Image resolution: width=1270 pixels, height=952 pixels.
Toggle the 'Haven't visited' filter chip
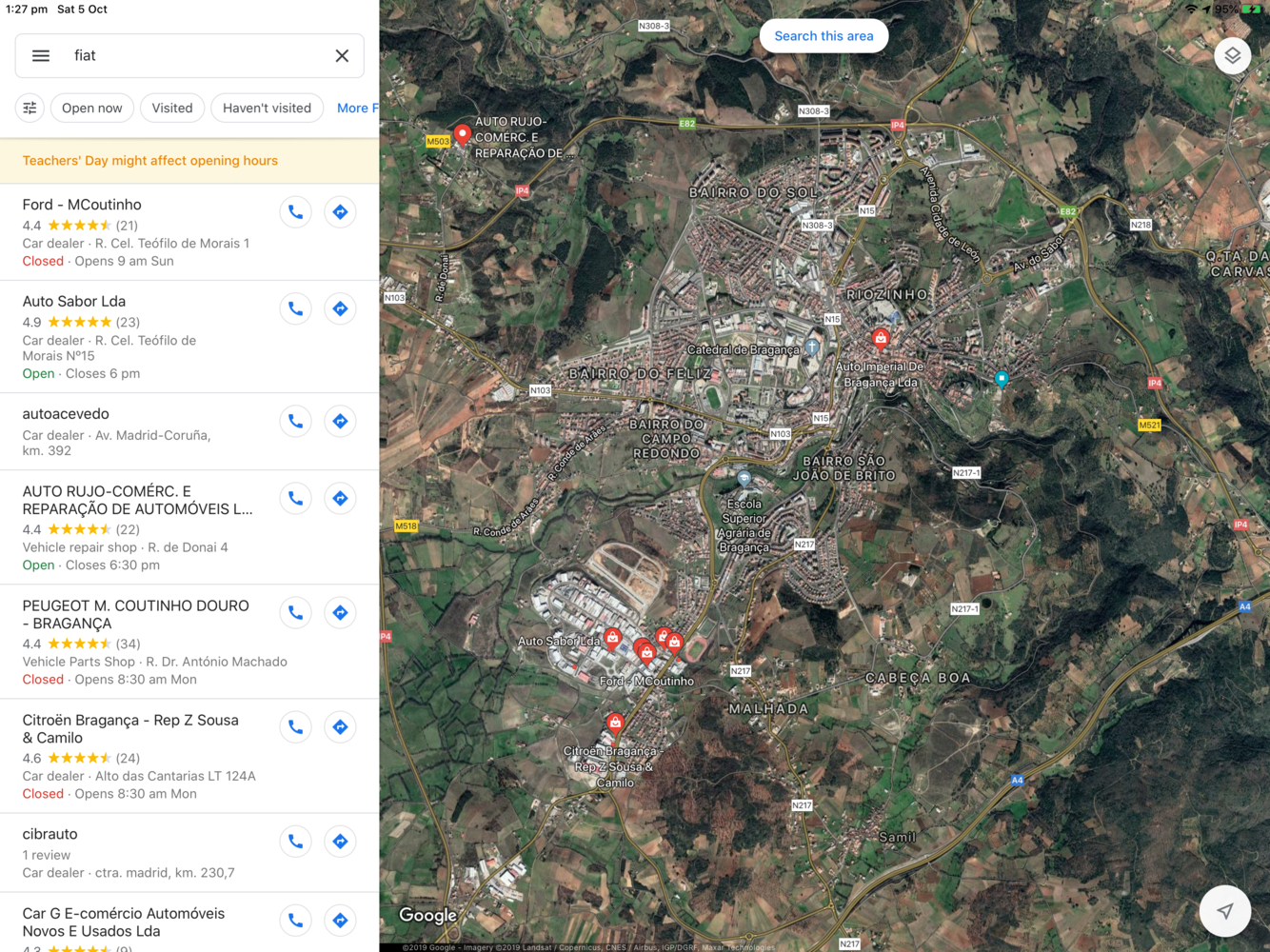tap(267, 108)
